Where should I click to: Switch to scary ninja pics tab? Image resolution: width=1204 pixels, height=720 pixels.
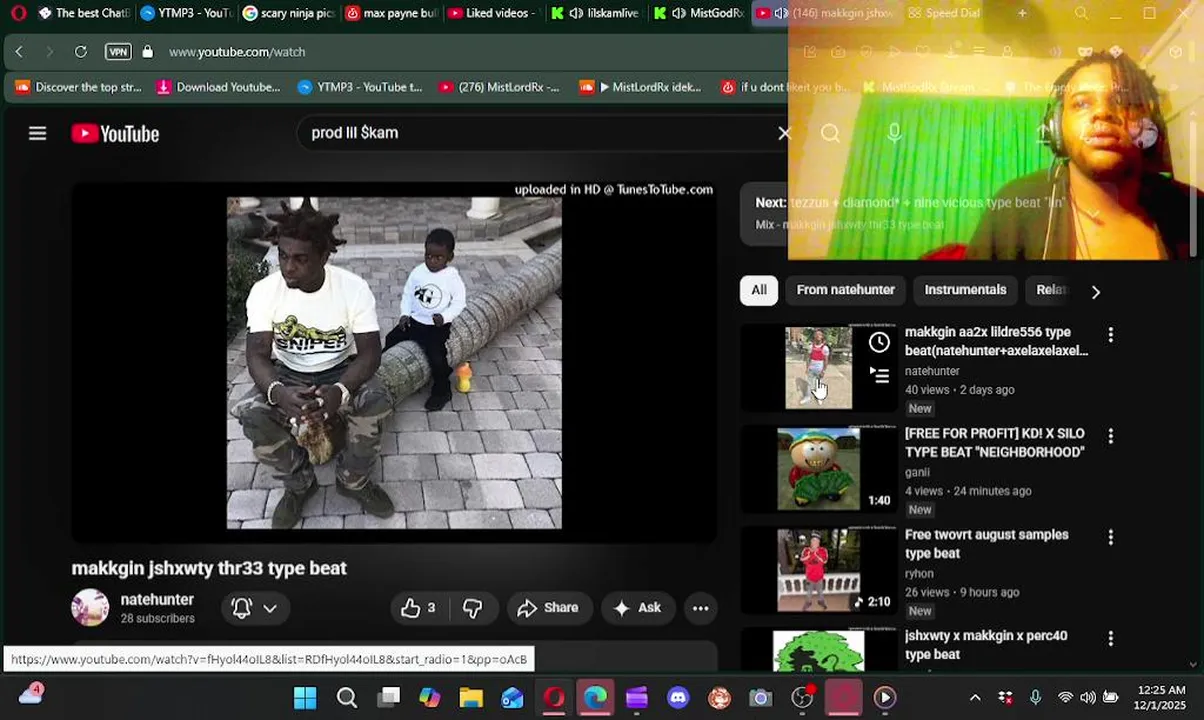coord(288,13)
